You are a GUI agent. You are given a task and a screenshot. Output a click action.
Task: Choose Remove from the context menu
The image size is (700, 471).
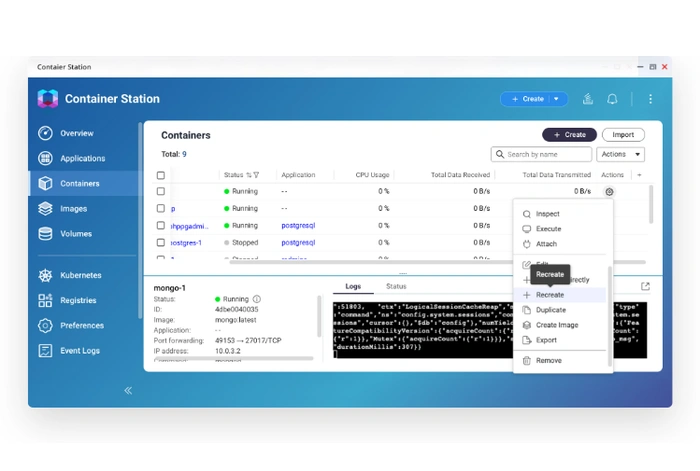point(559,360)
